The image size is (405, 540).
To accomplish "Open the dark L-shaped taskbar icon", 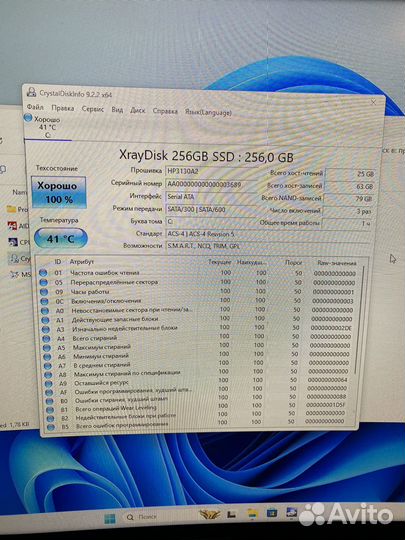I will [232, 515].
